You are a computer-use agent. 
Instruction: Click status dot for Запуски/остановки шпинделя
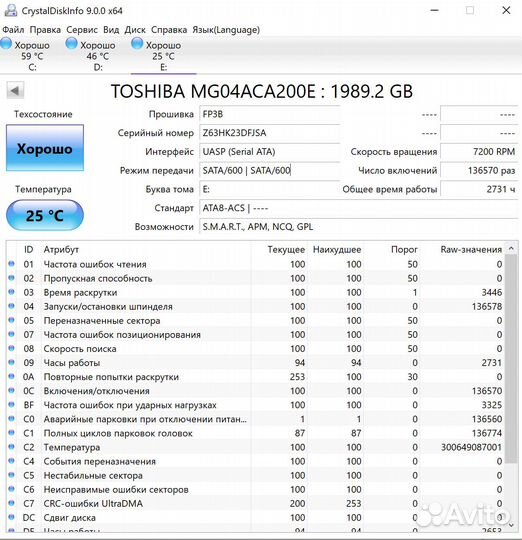(x=11, y=306)
